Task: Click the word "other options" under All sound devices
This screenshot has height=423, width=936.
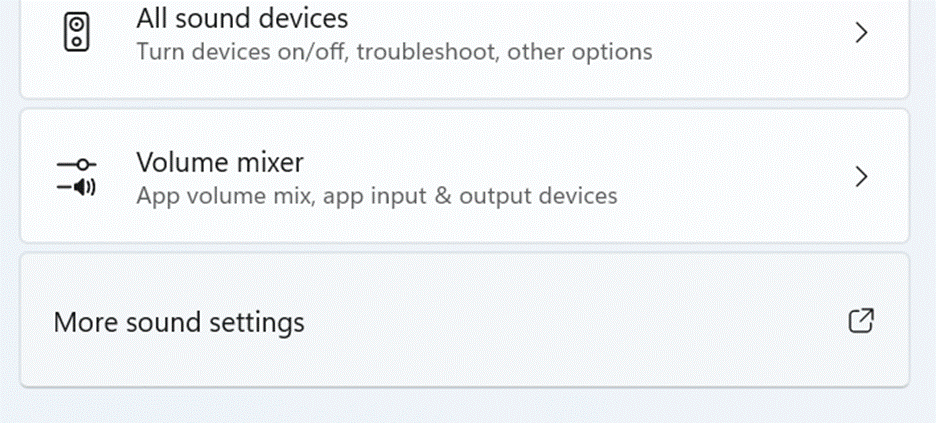Action: click(x=580, y=51)
